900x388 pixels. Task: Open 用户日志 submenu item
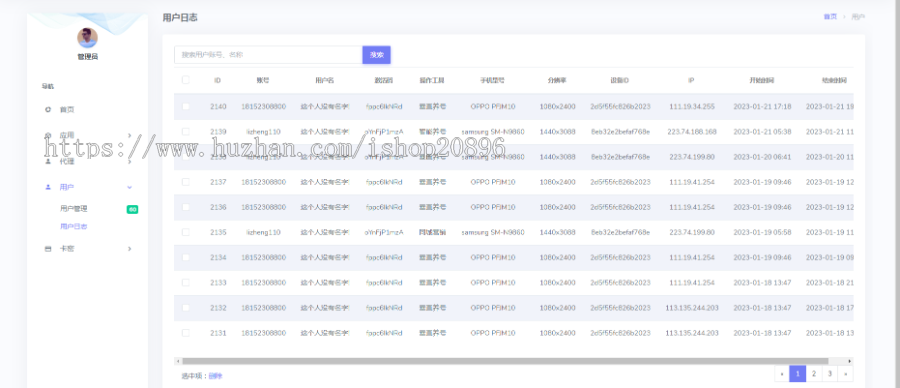tap(73, 227)
